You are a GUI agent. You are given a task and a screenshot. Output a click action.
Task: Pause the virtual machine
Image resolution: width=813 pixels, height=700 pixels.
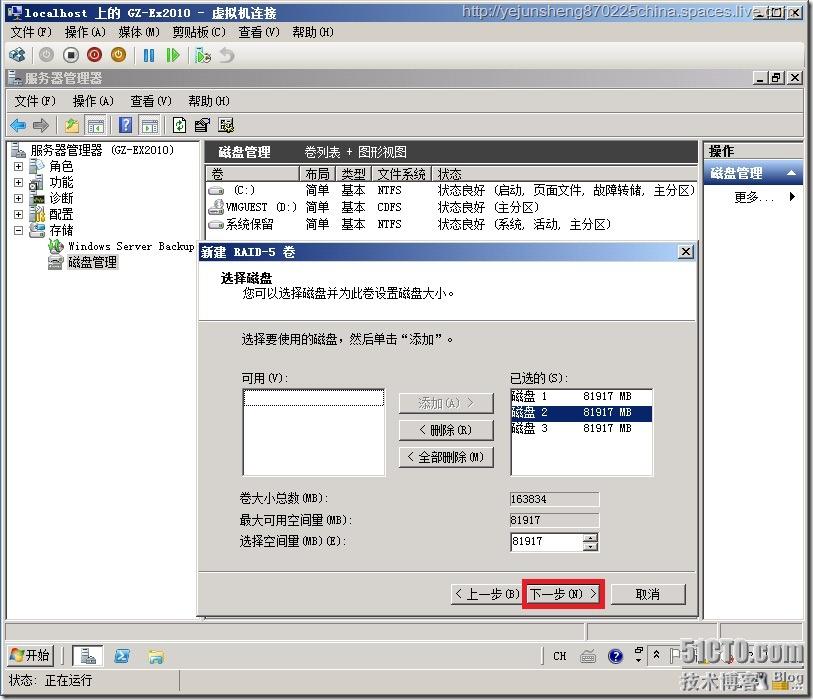(149, 55)
